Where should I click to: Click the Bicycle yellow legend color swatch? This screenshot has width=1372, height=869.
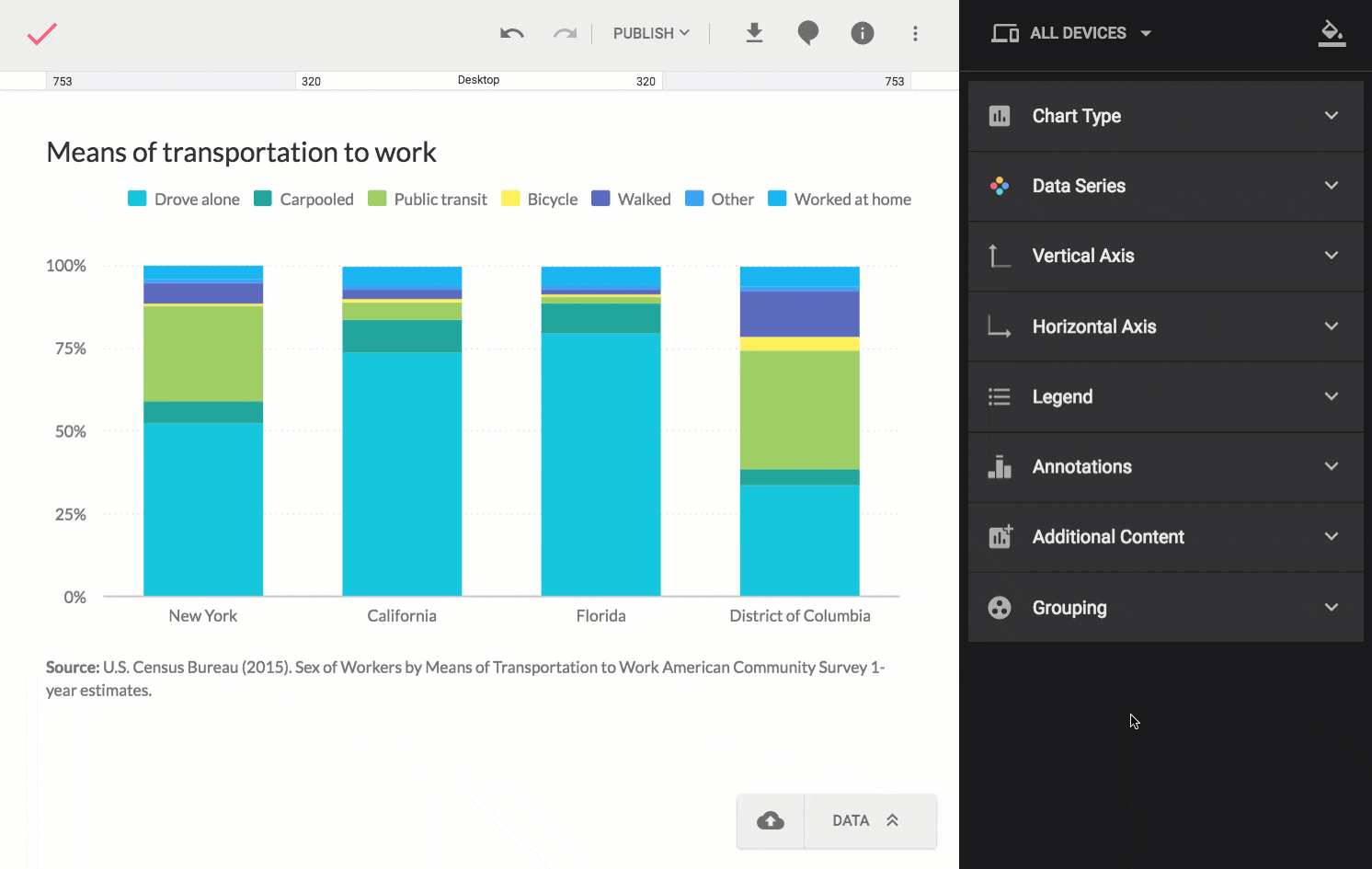tap(510, 199)
